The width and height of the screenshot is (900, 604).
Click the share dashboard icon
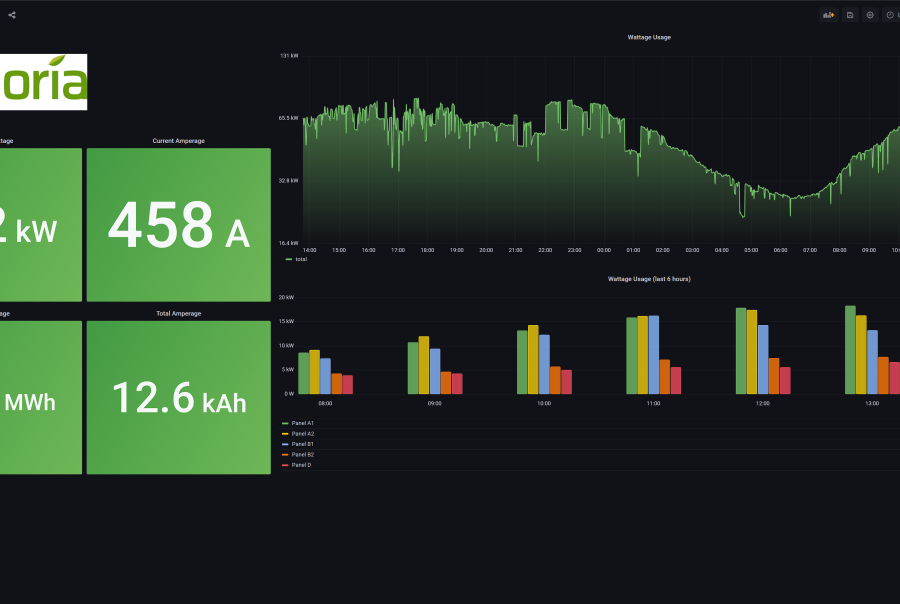[12, 15]
